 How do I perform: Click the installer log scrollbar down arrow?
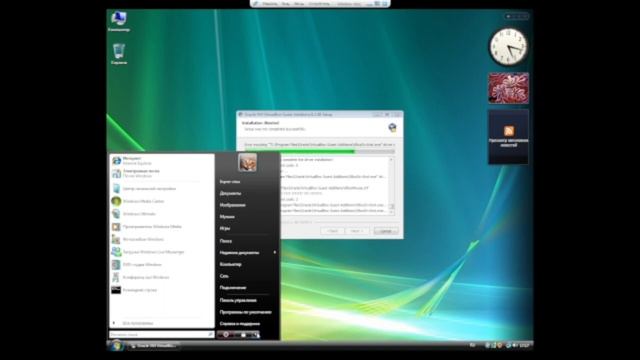392,212
